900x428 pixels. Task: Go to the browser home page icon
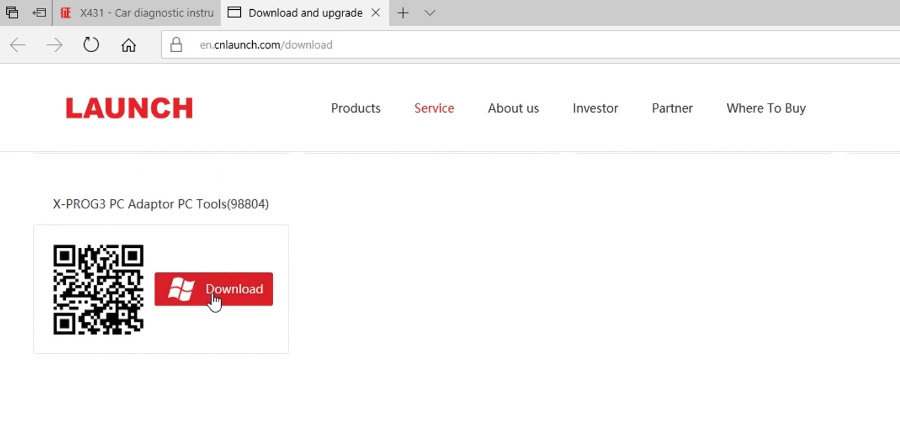point(129,45)
